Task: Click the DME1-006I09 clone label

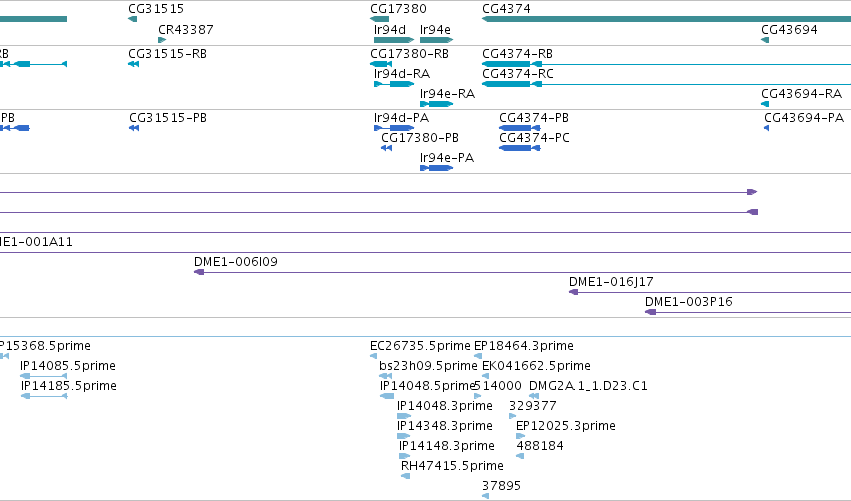Action: pyautogui.click(x=236, y=262)
